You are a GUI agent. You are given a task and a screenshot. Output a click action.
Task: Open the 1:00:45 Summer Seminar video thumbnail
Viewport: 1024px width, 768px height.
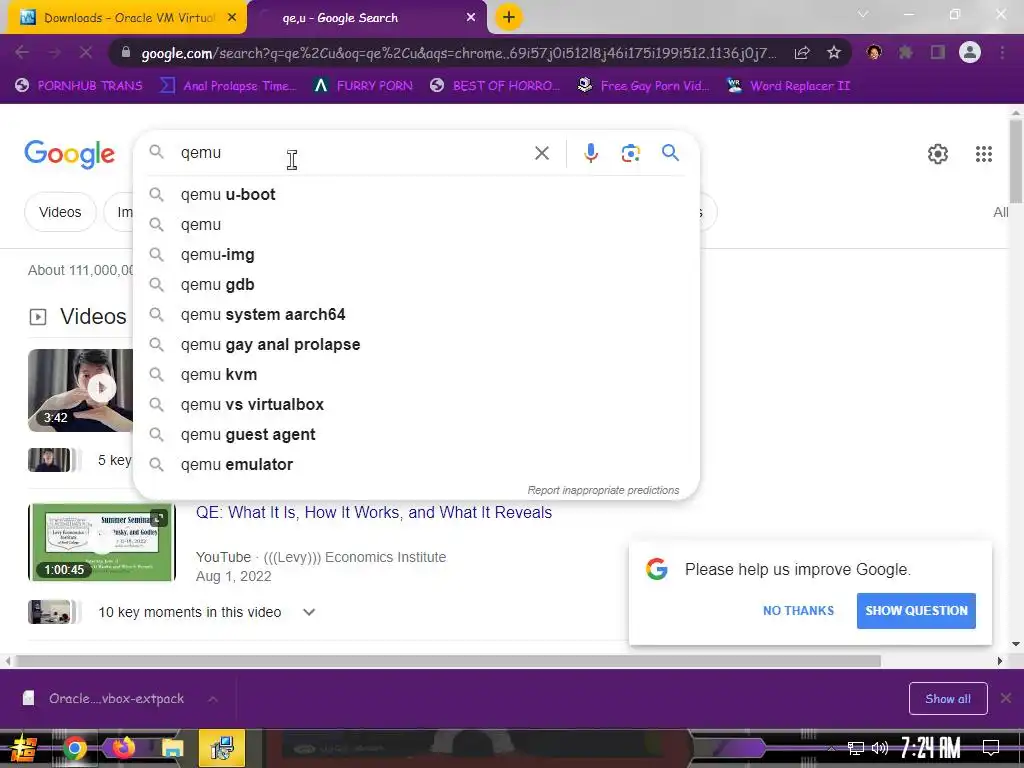[102, 542]
